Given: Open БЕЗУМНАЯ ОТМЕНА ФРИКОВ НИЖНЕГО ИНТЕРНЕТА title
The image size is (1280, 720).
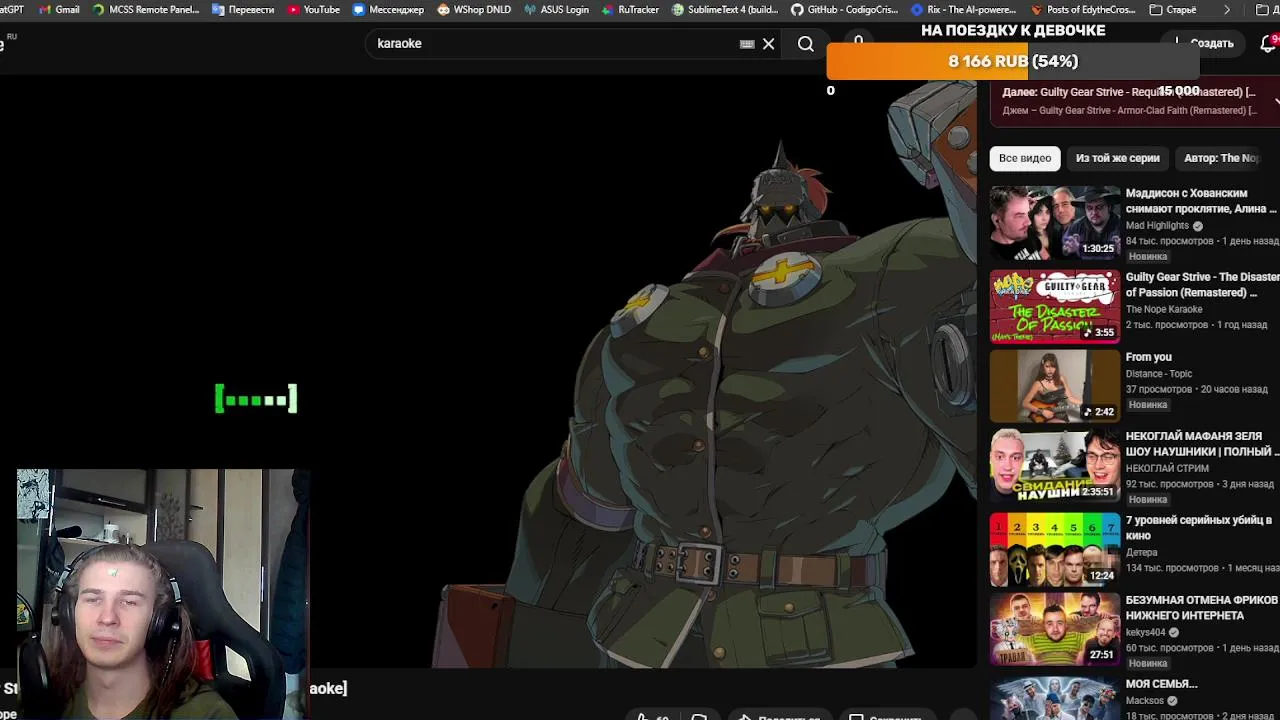Looking at the screenshot, I should click(1202, 608).
